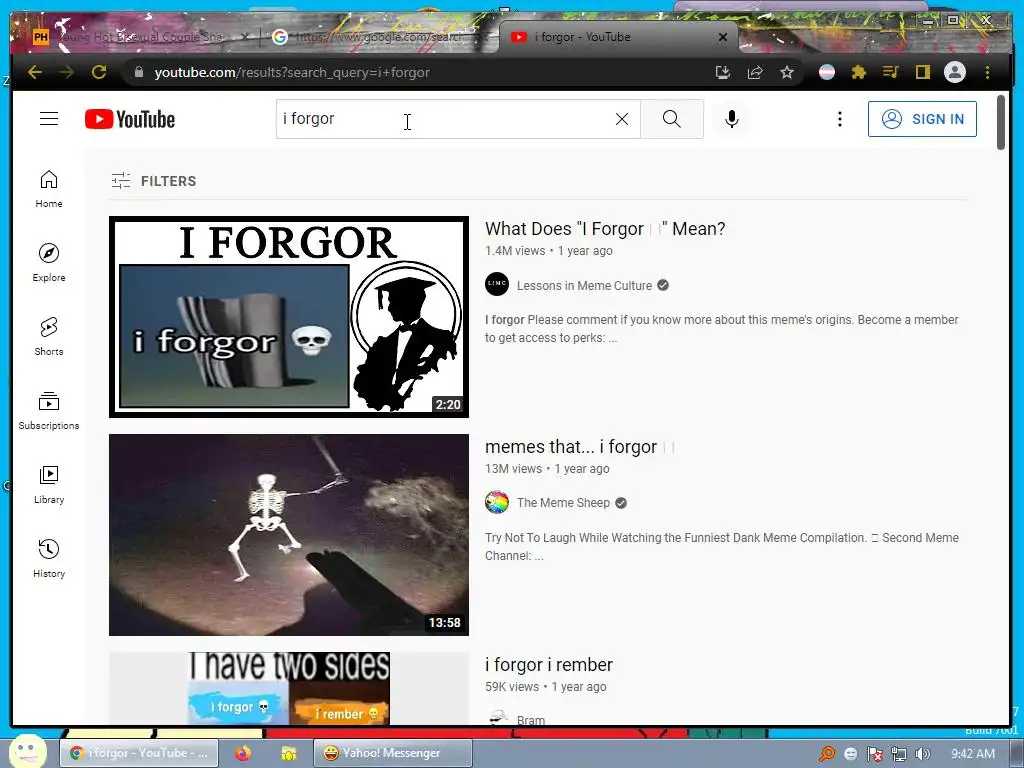
Task: Select Chrome 'i forgor - YouTube' taskbar button
Action: tap(139, 753)
